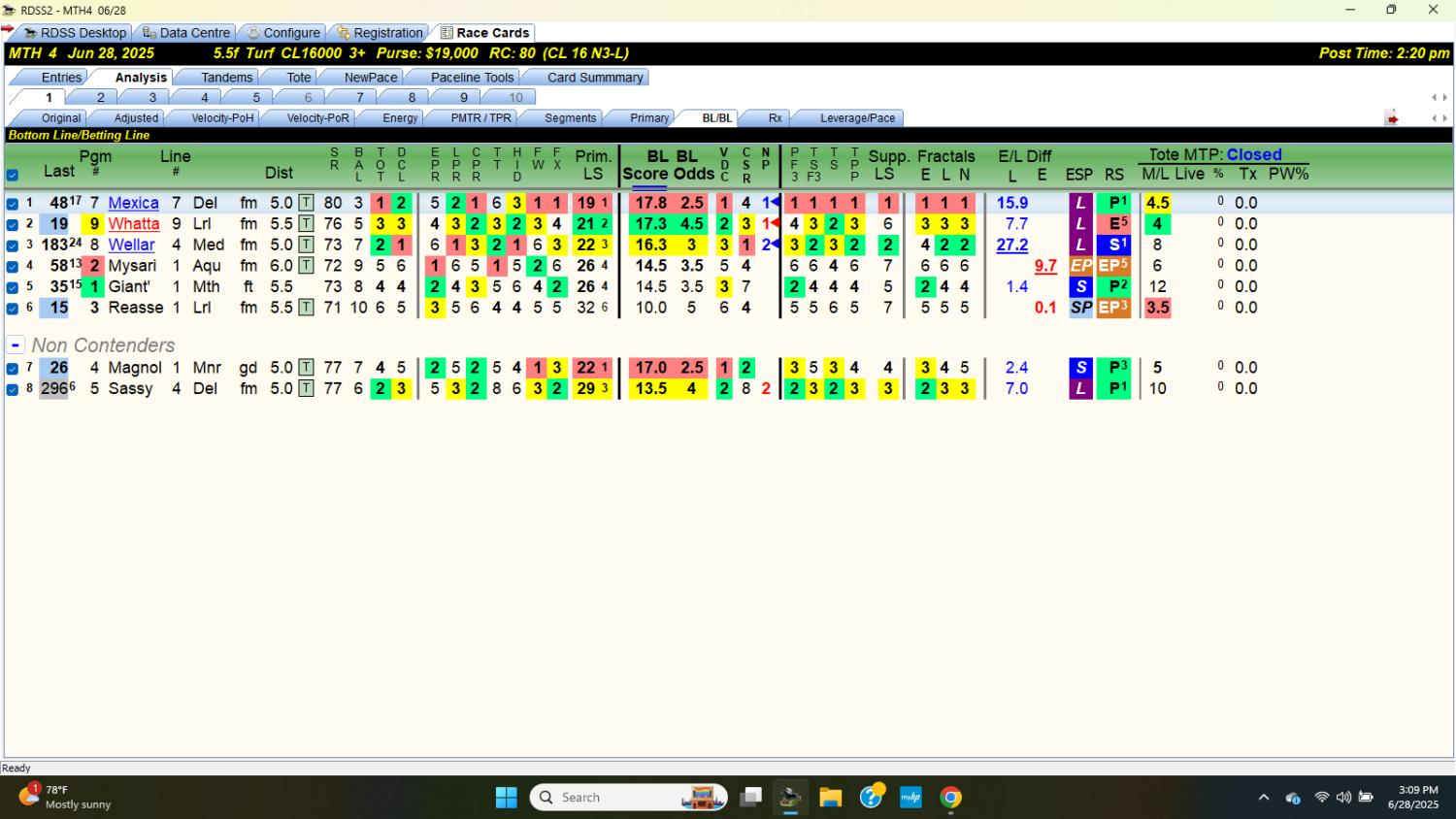The height and width of the screenshot is (819, 1456).
Task: Switch to the Velocity-PoH view tab
Action: pyautogui.click(x=221, y=118)
